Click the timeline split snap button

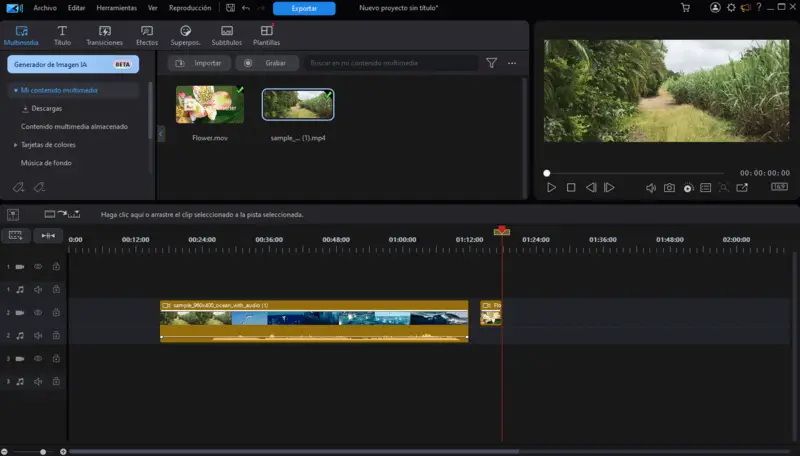[48, 236]
